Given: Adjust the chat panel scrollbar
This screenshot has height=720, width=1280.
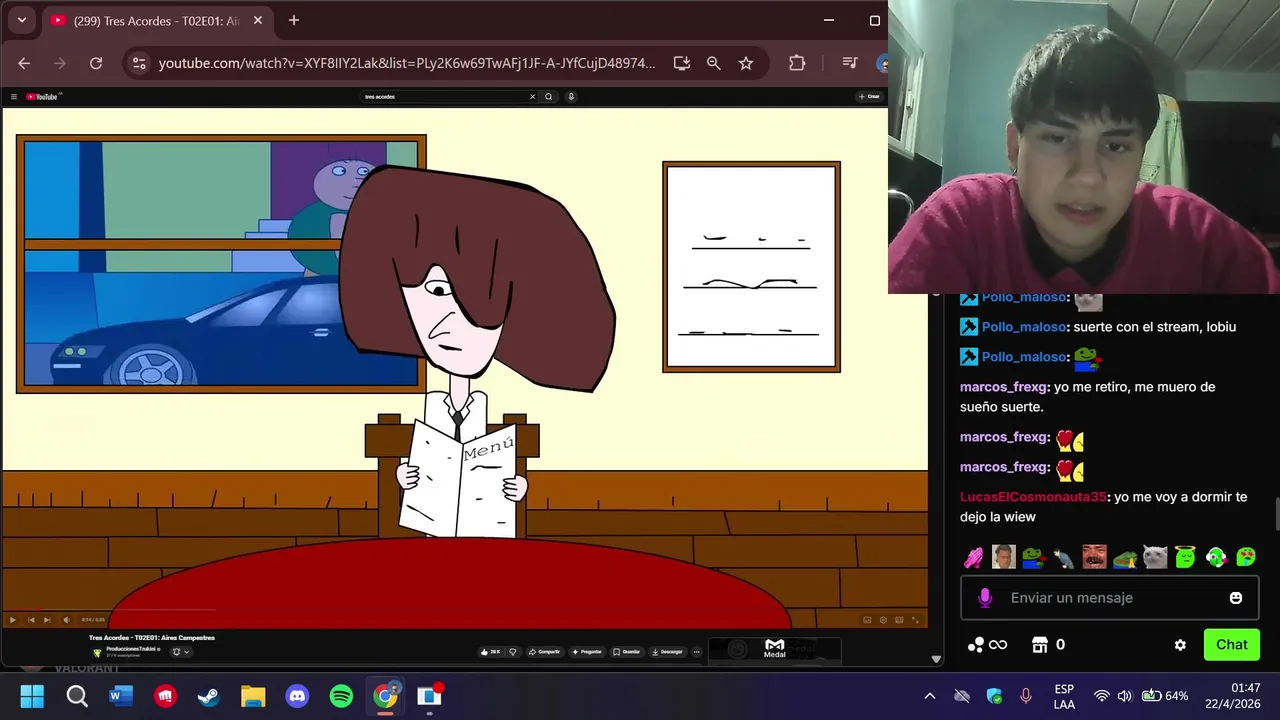Looking at the screenshot, I should [x=1277, y=514].
